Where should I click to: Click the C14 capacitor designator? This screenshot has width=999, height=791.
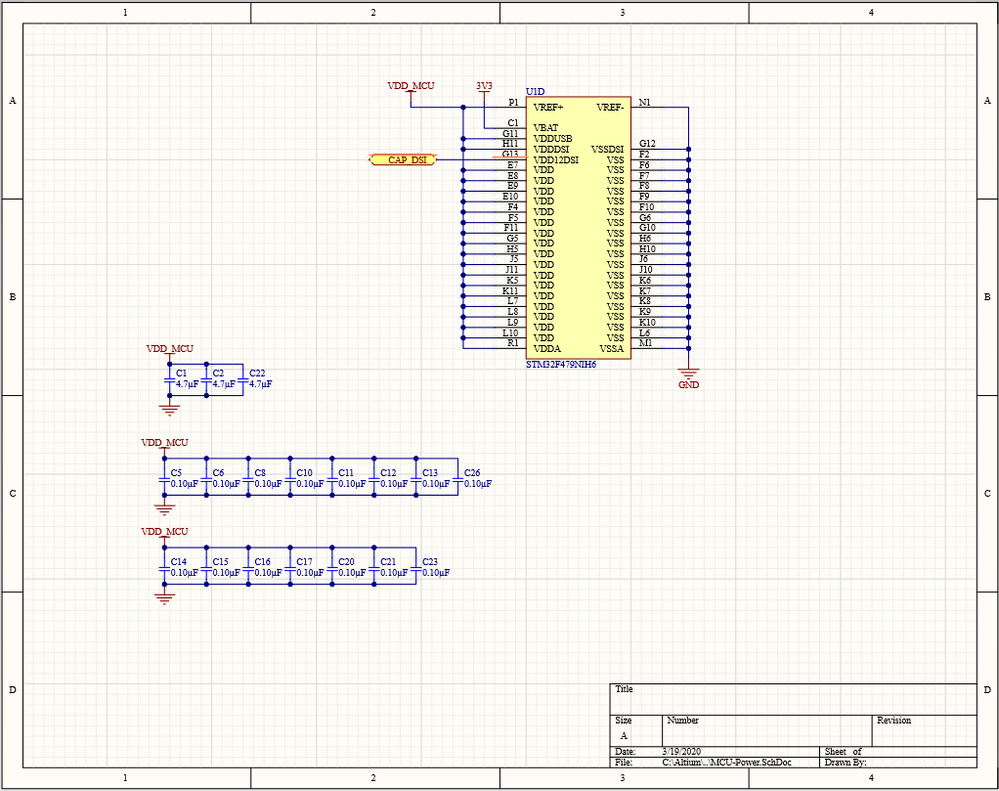(178, 562)
